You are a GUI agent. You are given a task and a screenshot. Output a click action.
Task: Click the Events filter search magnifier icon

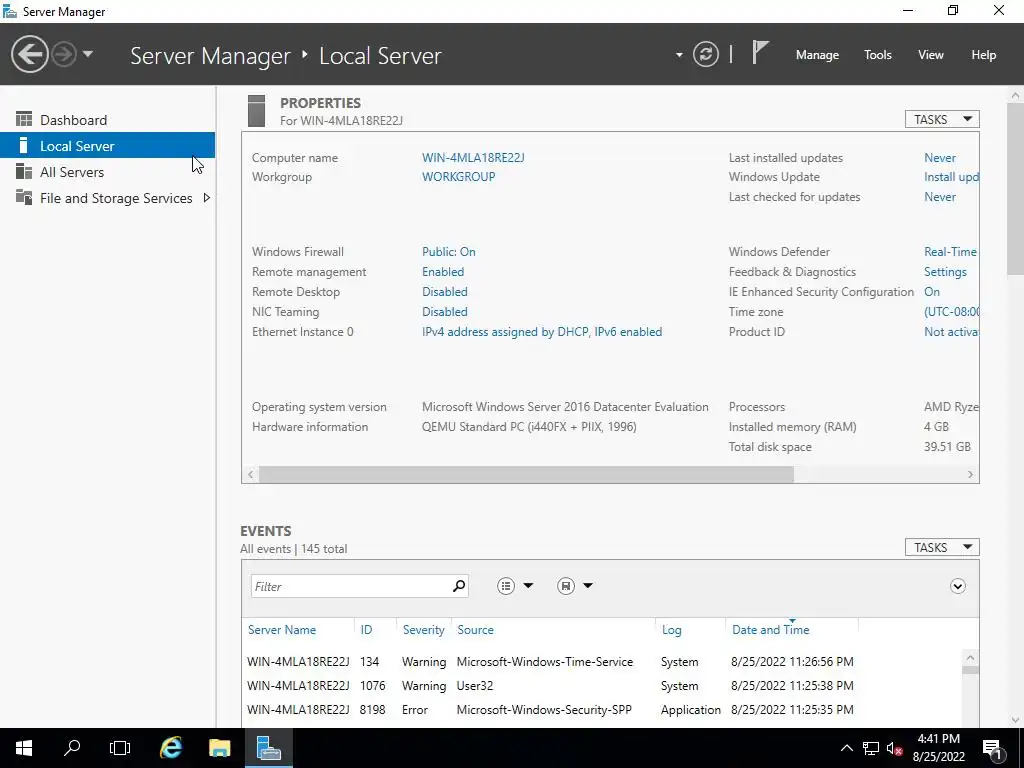(459, 586)
